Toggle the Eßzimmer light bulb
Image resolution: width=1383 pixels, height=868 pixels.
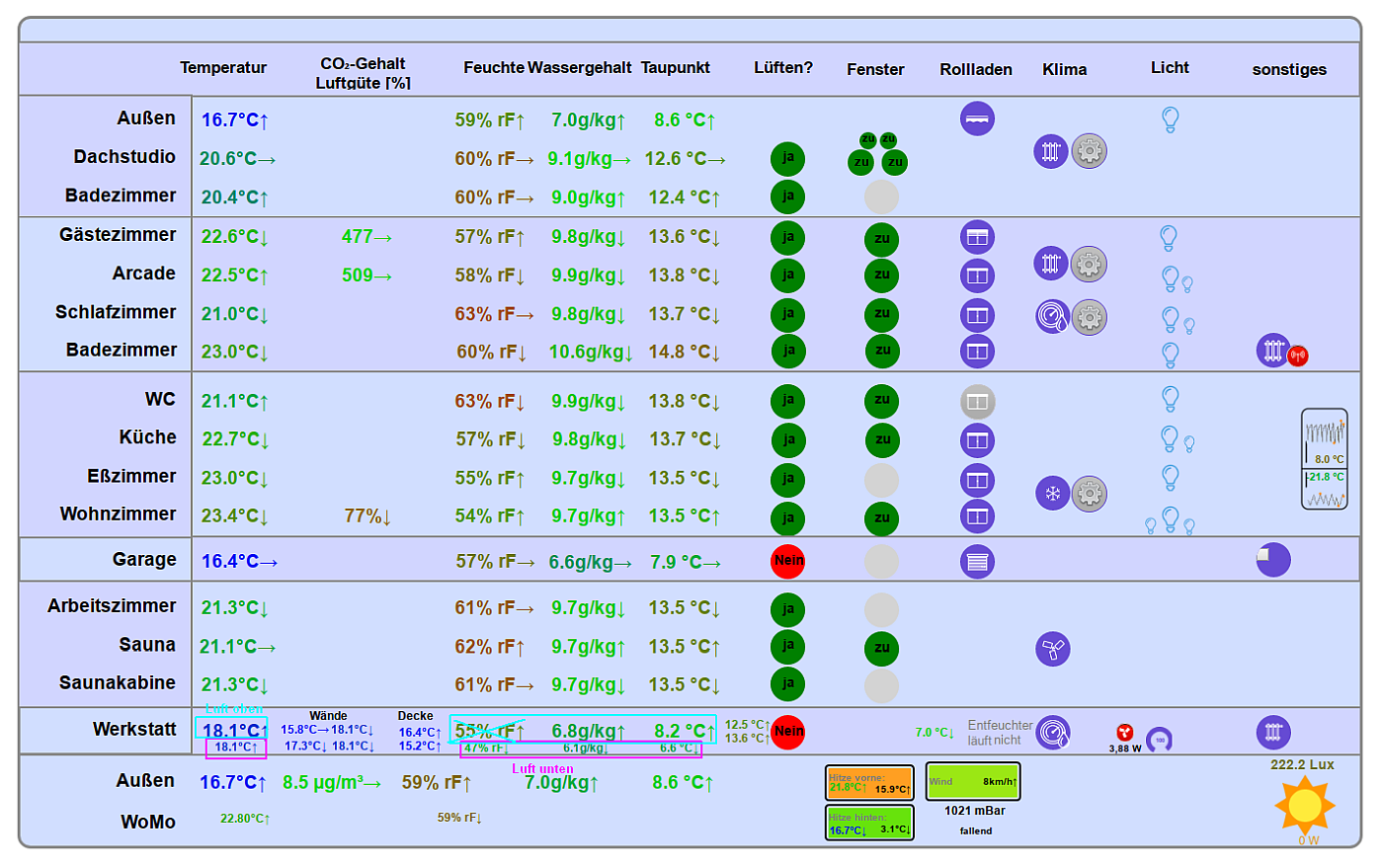[x=1171, y=478]
